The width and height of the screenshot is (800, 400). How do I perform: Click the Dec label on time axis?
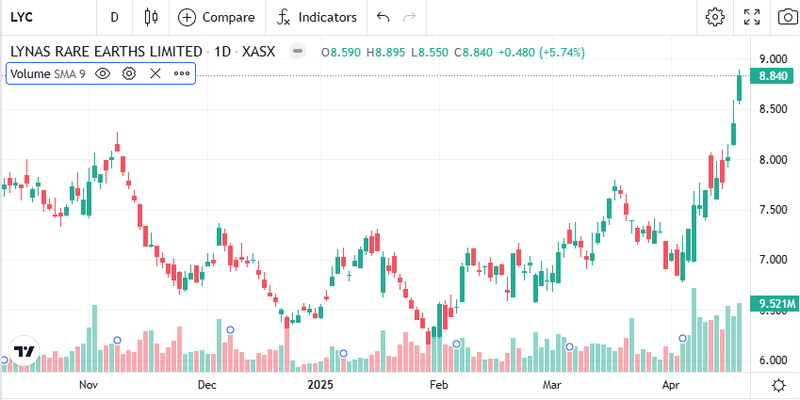click(x=207, y=384)
